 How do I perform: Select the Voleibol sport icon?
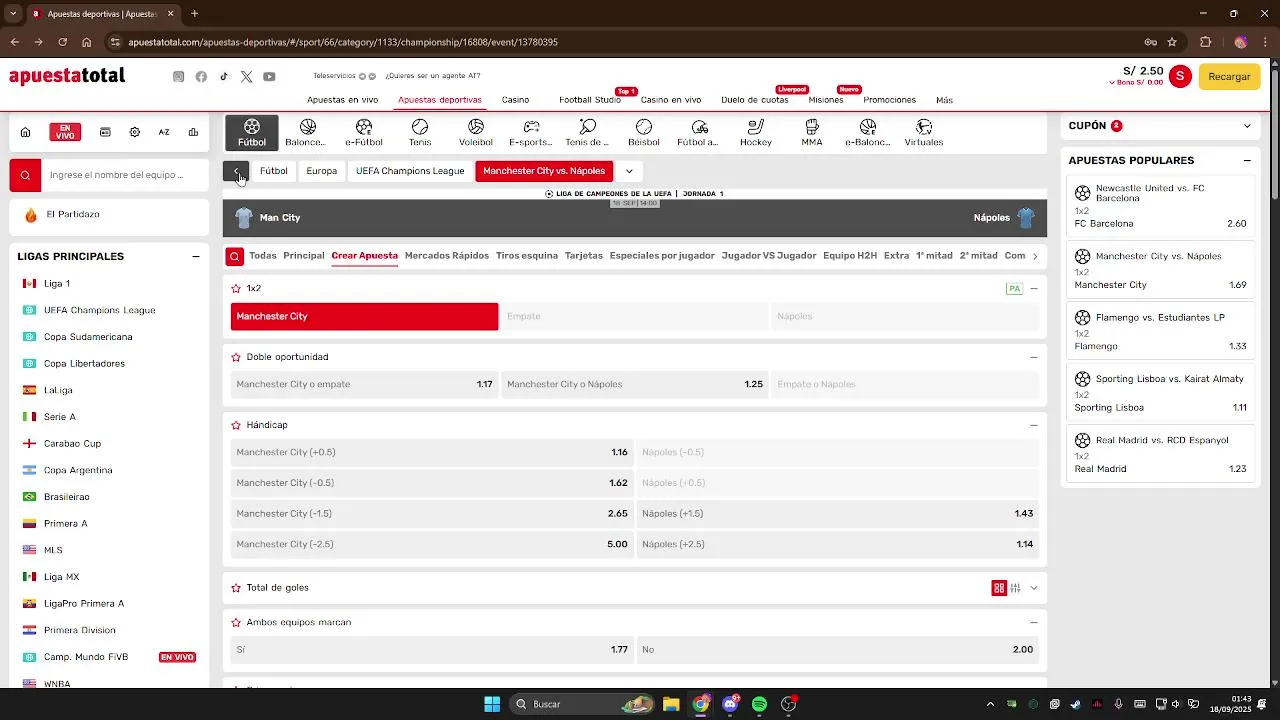click(476, 133)
